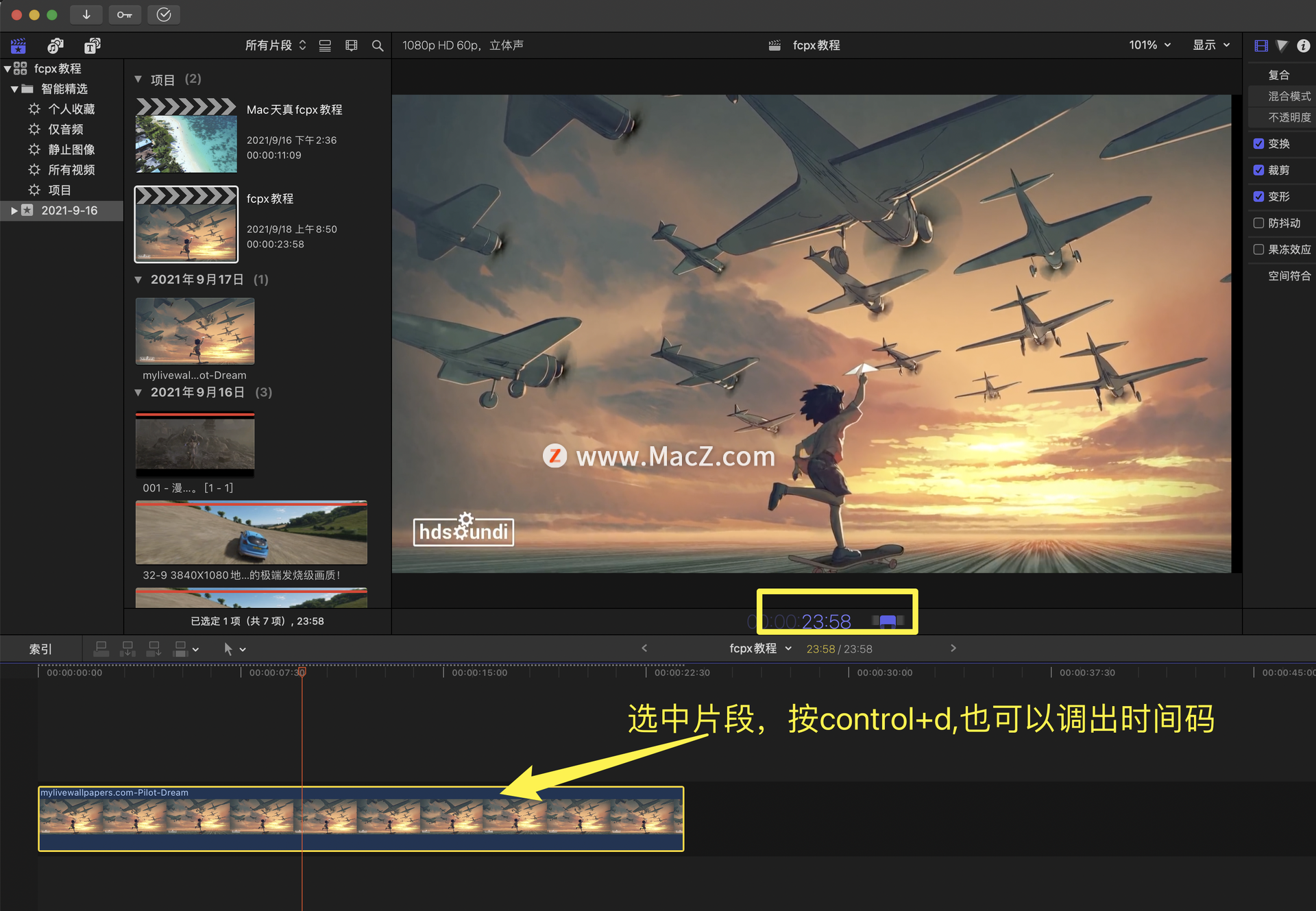Click the 2021-9-16 event star icon
This screenshot has height=911, width=1316.
27,210
